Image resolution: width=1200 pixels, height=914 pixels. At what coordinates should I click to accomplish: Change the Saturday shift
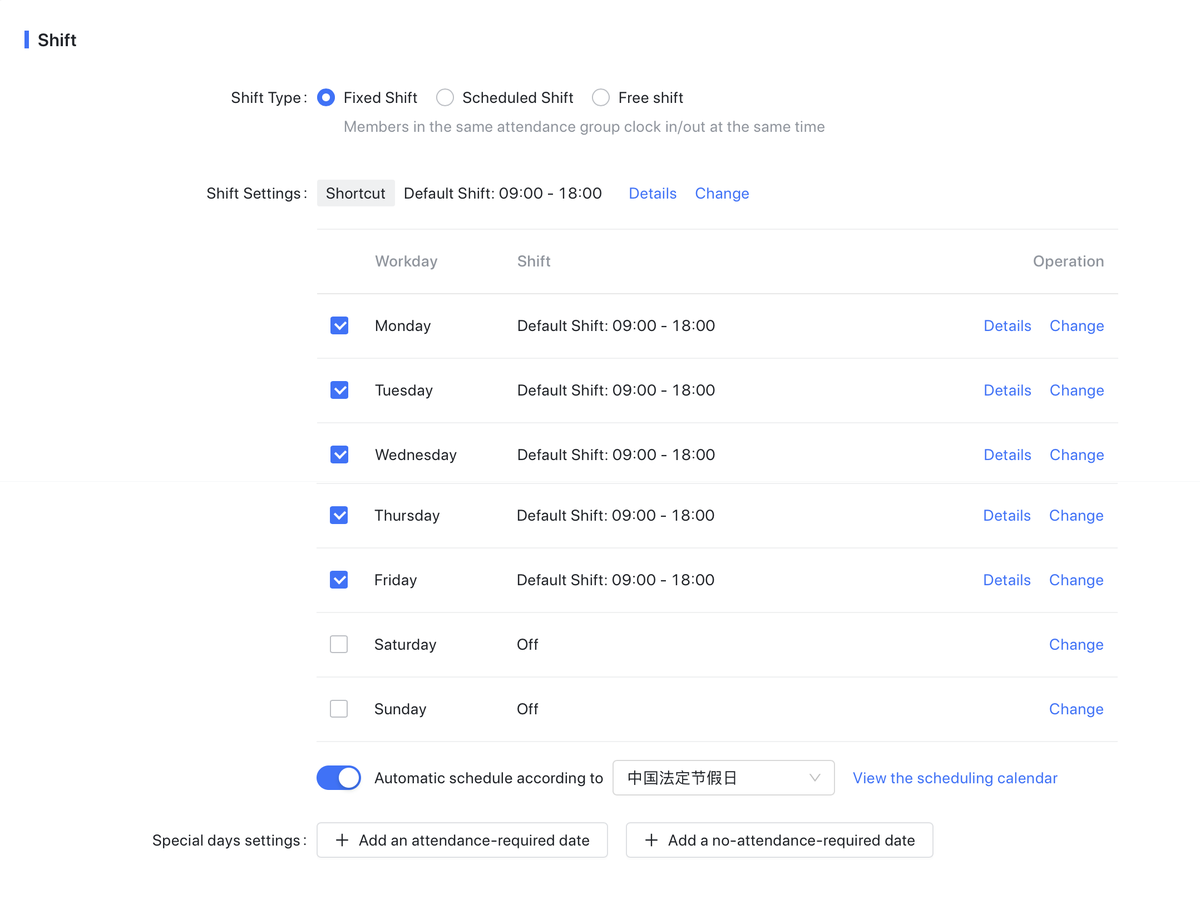click(1076, 645)
